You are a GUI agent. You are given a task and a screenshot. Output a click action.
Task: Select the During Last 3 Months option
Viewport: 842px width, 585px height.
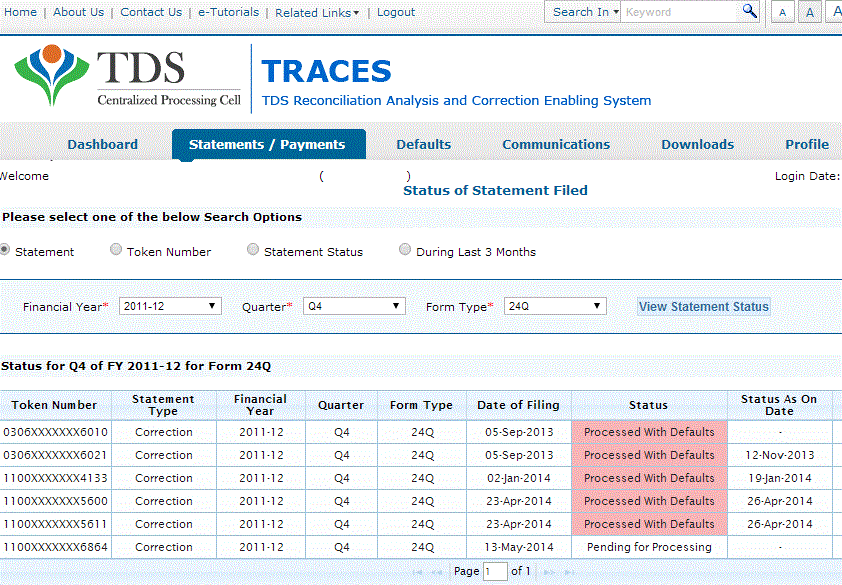(x=405, y=248)
